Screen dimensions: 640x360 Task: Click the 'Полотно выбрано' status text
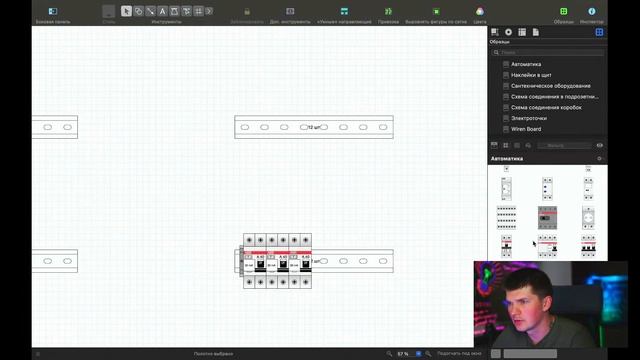pyautogui.click(x=213, y=354)
